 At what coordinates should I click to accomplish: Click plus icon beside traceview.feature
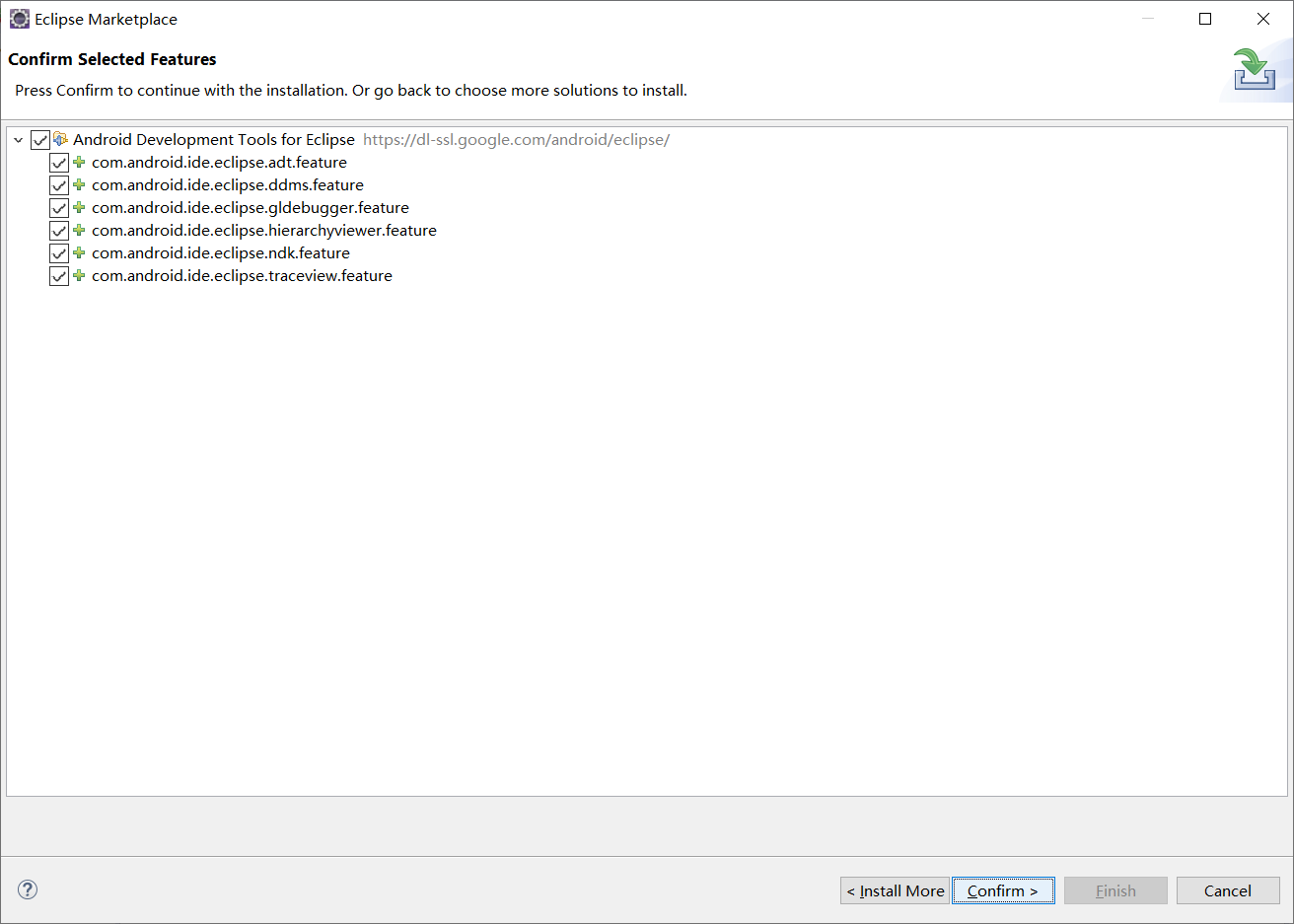tap(79, 275)
